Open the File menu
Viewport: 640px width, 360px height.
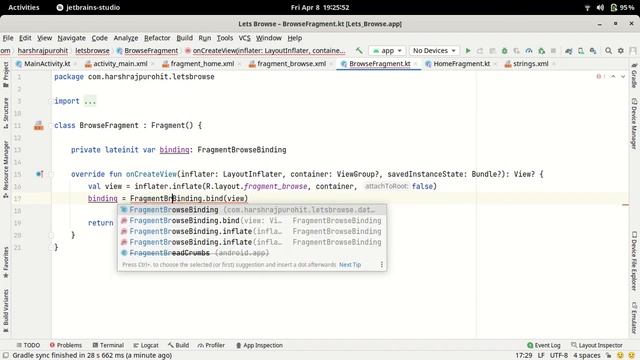[x=8, y=38]
